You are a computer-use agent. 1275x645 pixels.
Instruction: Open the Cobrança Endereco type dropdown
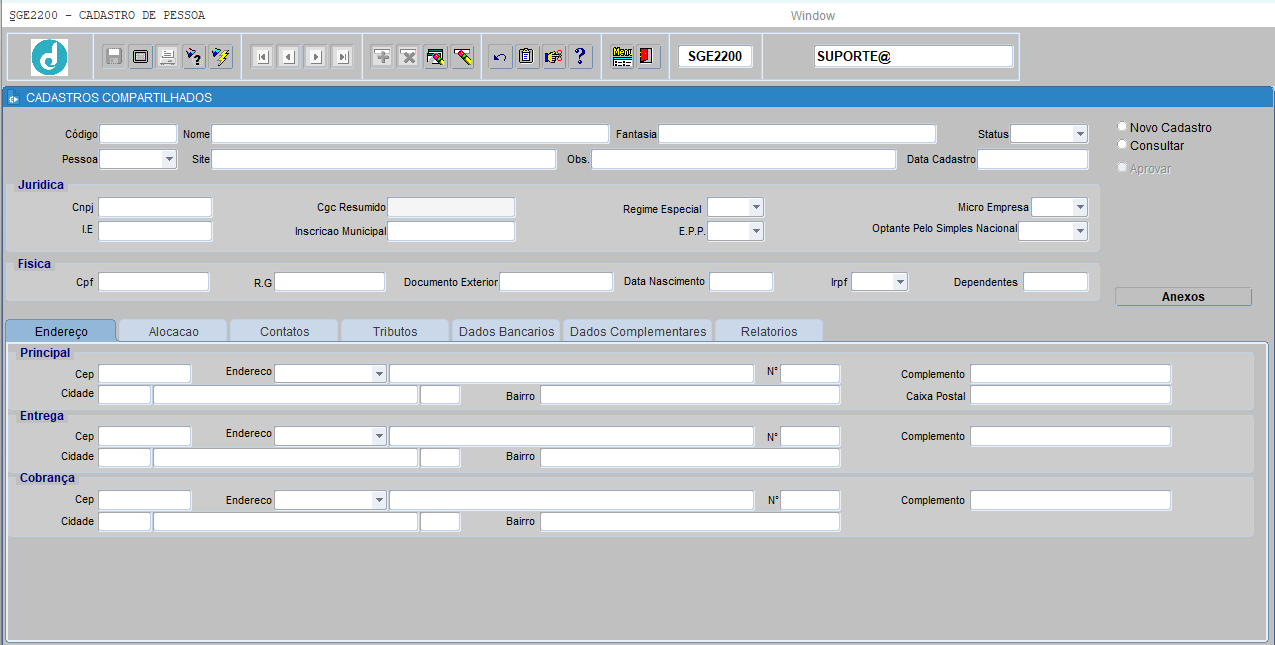pyautogui.click(x=379, y=500)
